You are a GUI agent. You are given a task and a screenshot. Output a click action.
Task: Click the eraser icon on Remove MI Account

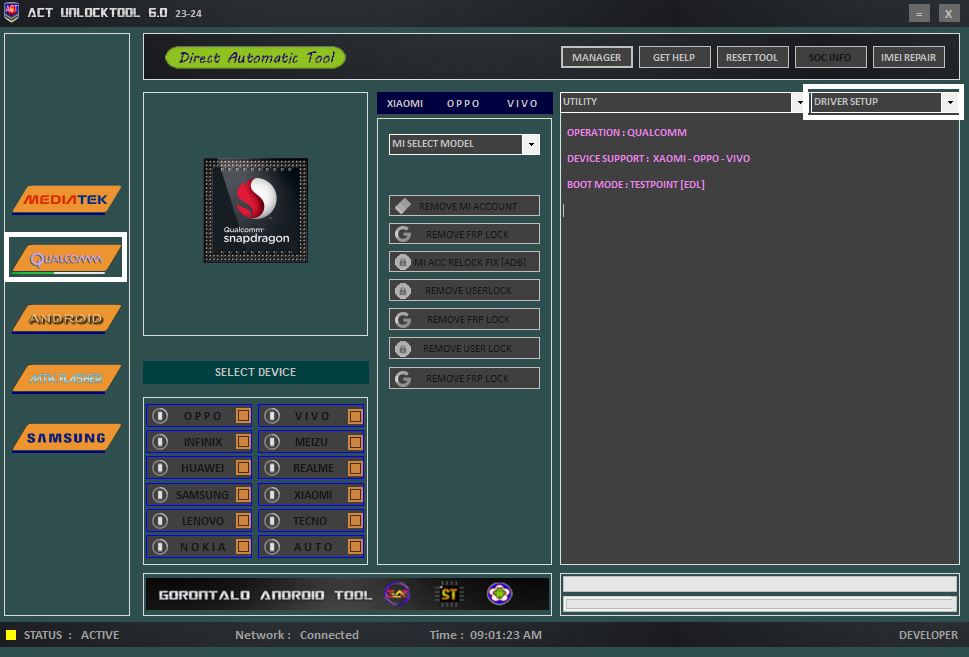pyautogui.click(x=403, y=206)
